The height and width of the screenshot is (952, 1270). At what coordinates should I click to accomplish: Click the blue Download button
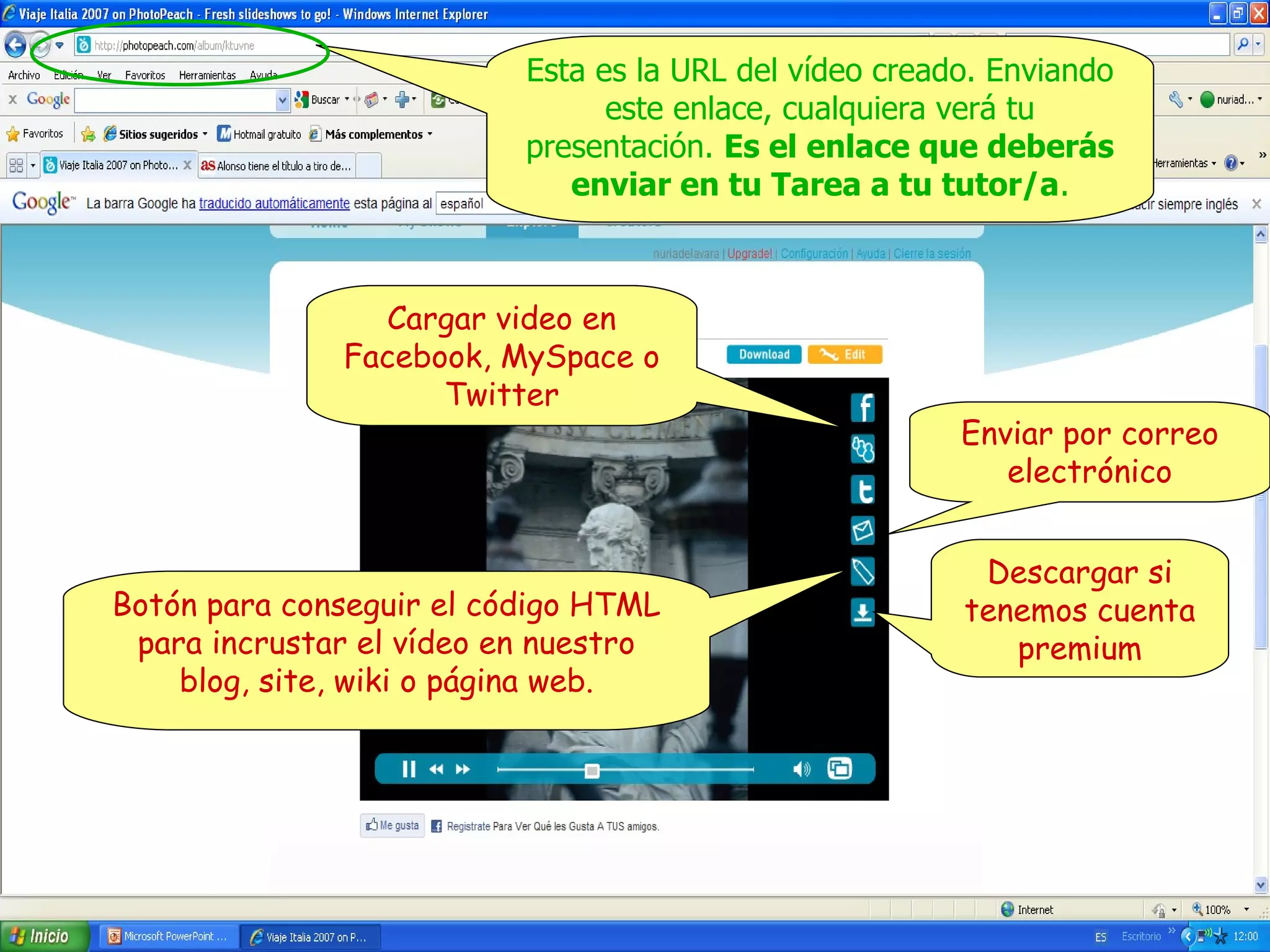(764, 355)
